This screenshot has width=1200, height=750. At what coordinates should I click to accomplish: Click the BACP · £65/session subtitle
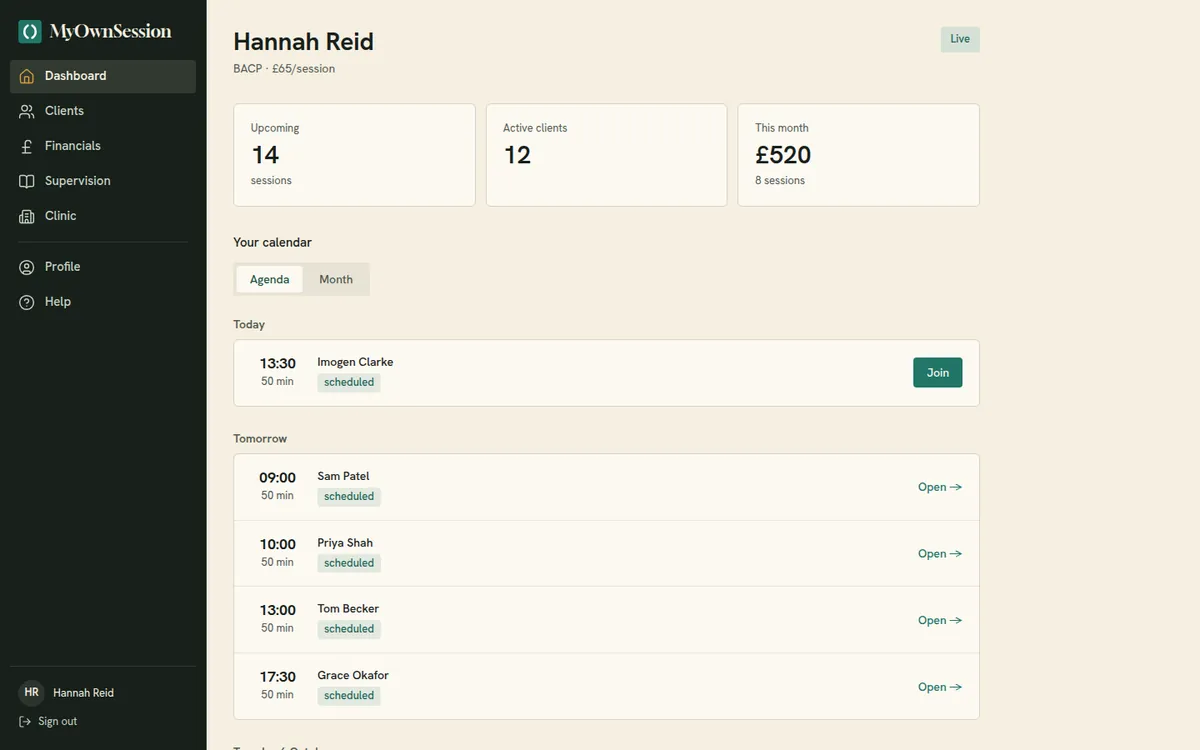[284, 69]
